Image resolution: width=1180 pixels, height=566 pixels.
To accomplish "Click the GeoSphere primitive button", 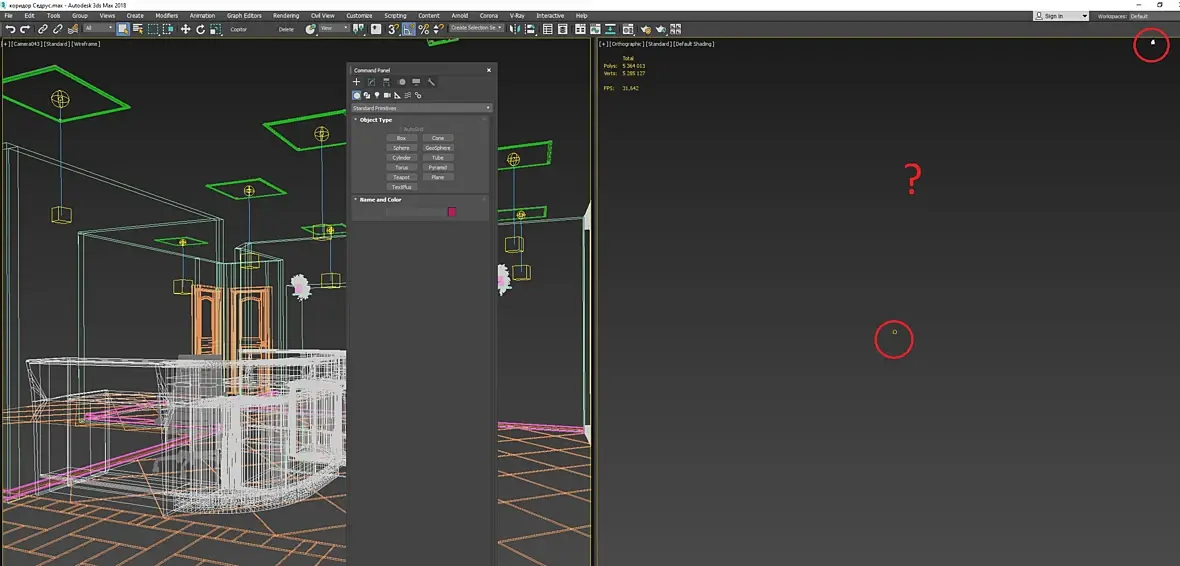I will click(x=438, y=148).
